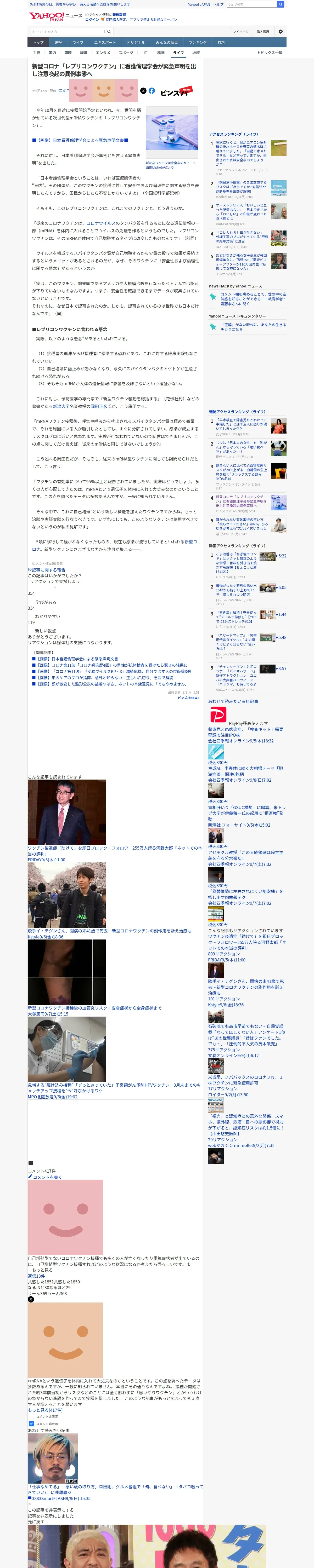Click the ヘルプ link in header
This screenshot has height=1568, width=314.
click(x=218, y=4)
